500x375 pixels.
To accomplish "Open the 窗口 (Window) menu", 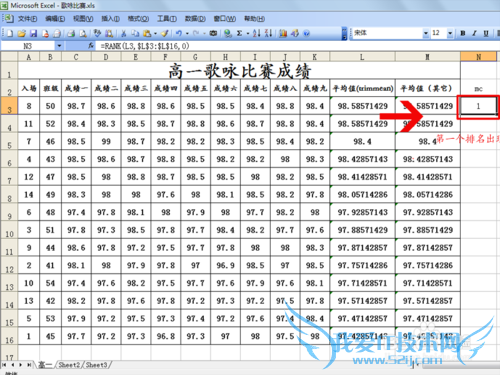I will (x=225, y=19).
